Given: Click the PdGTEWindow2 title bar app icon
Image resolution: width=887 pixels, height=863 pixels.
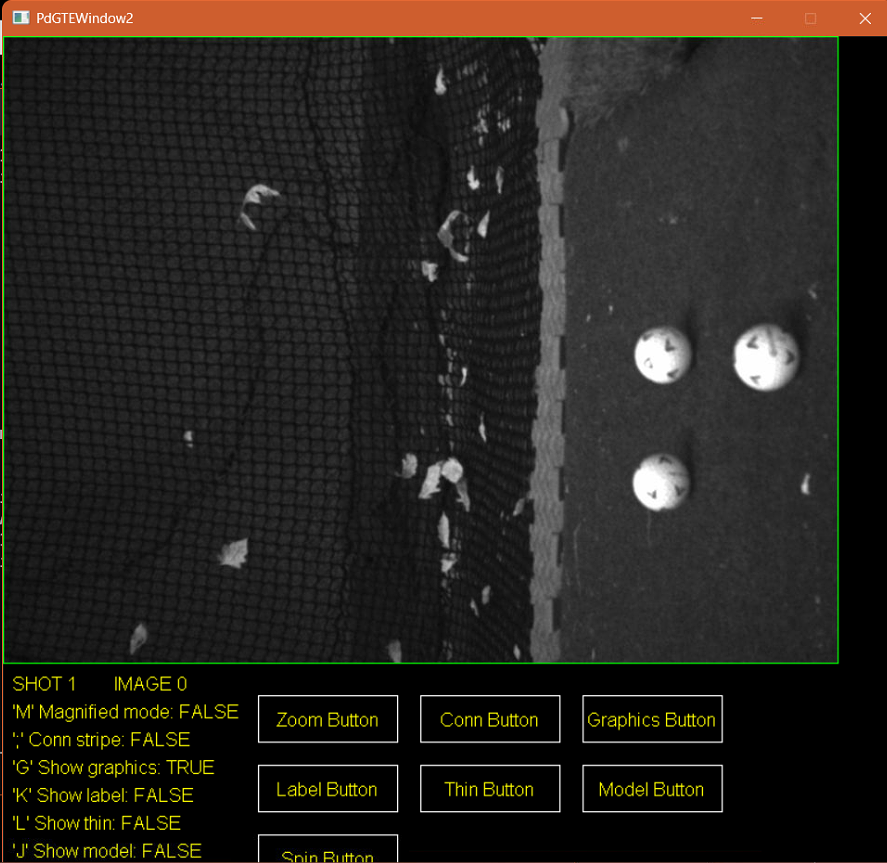Looking at the screenshot, I should tap(21, 18).
